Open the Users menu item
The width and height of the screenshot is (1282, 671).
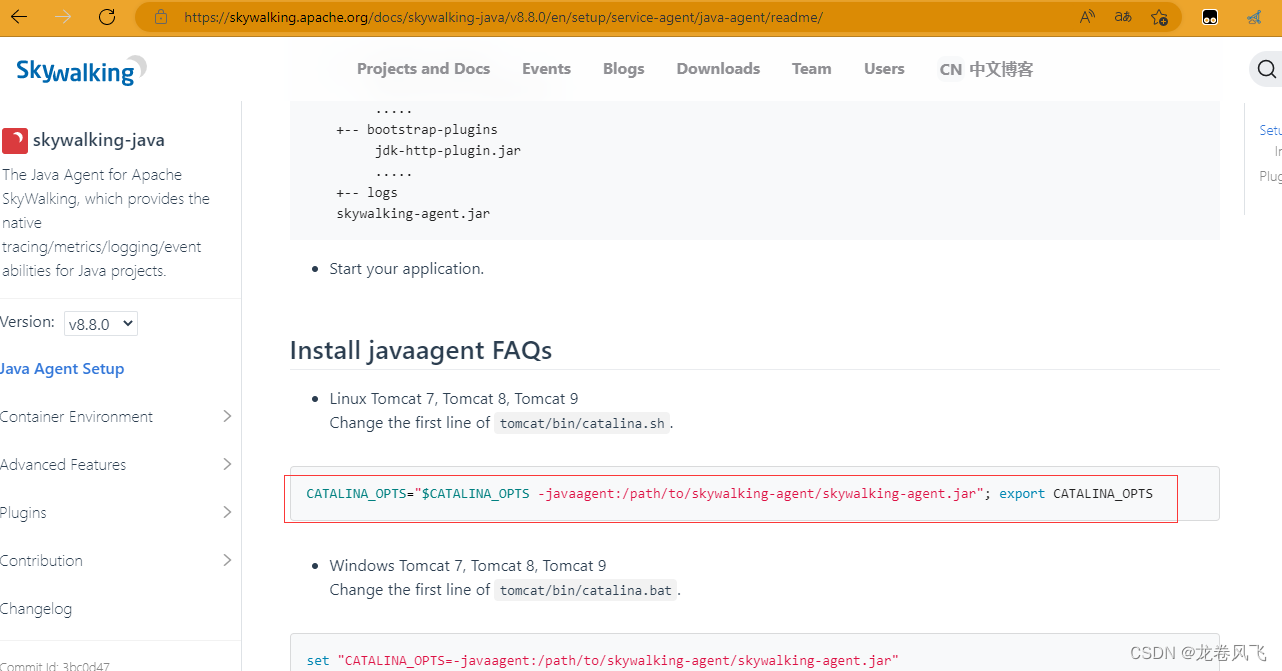pyautogui.click(x=884, y=69)
